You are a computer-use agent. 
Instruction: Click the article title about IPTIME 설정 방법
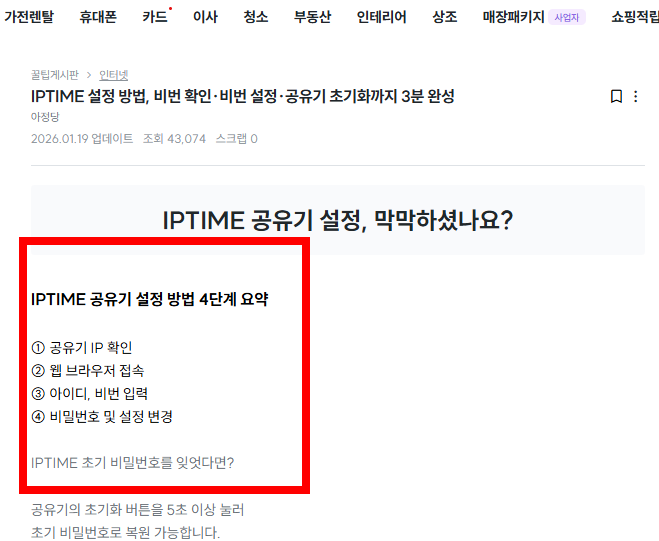pyautogui.click(x=243, y=96)
